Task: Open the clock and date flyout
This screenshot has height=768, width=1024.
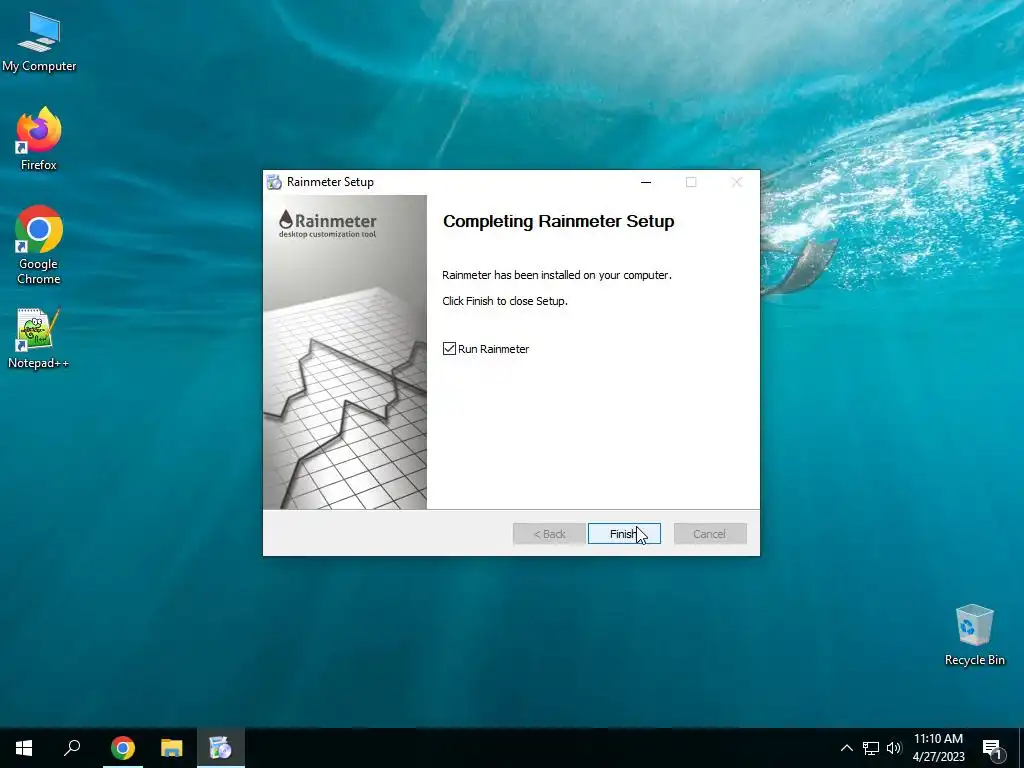Action: (938, 748)
